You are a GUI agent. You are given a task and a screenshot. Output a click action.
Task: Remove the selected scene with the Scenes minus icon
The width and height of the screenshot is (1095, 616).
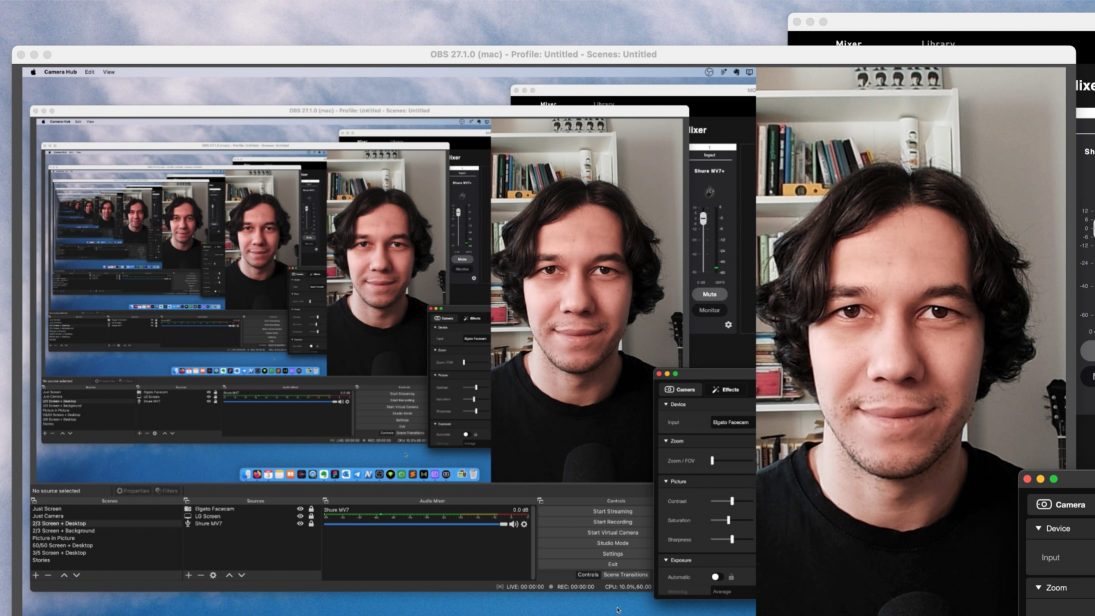point(48,575)
